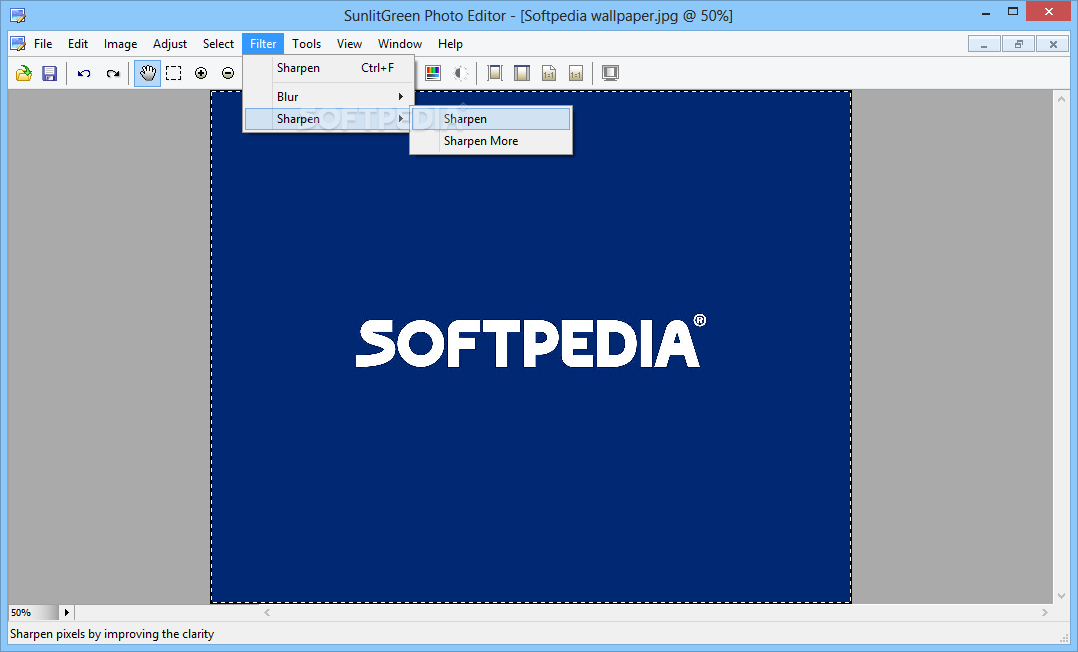Click the vertical scrollbar up arrow

(1062, 99)
